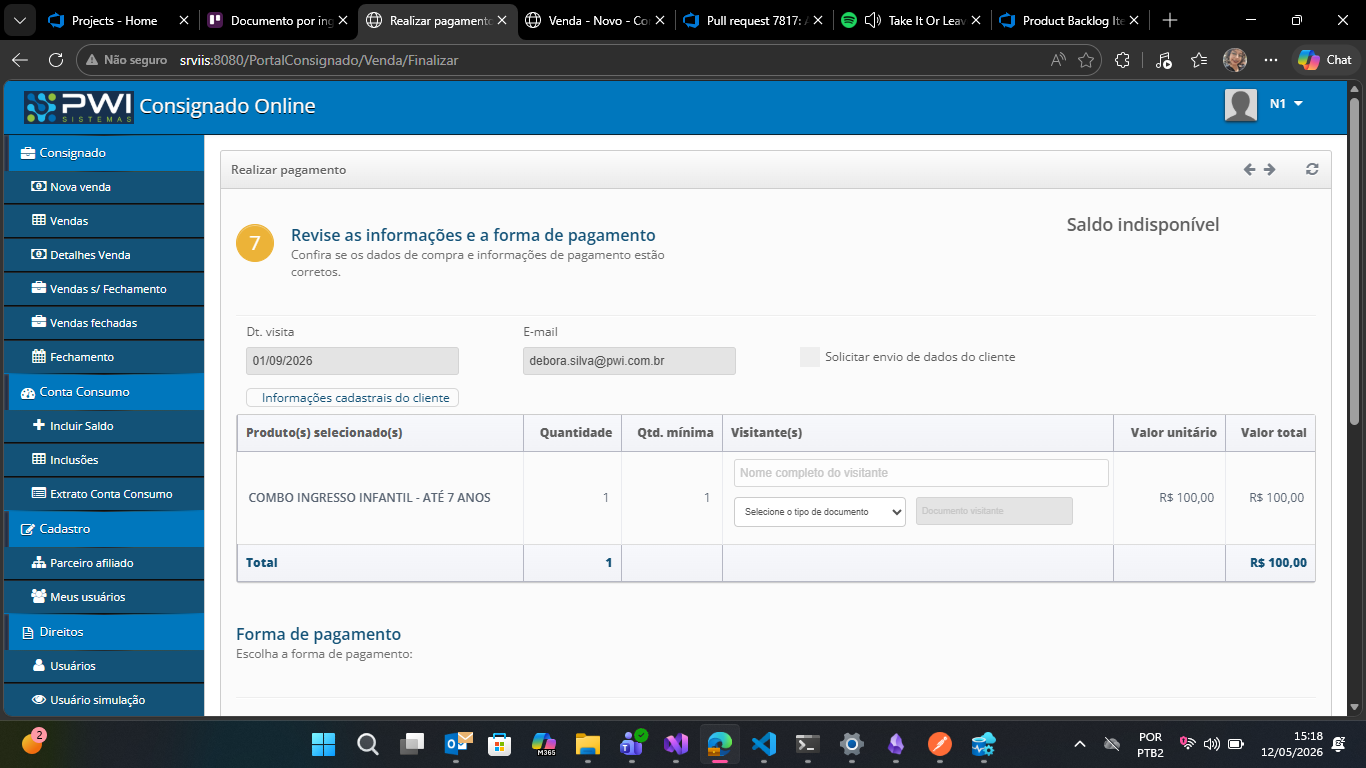The height and width of the screenshot is (768, 1366).
Task: Click inside Nome completo do visitante field
Action: [x=921, y=473]
